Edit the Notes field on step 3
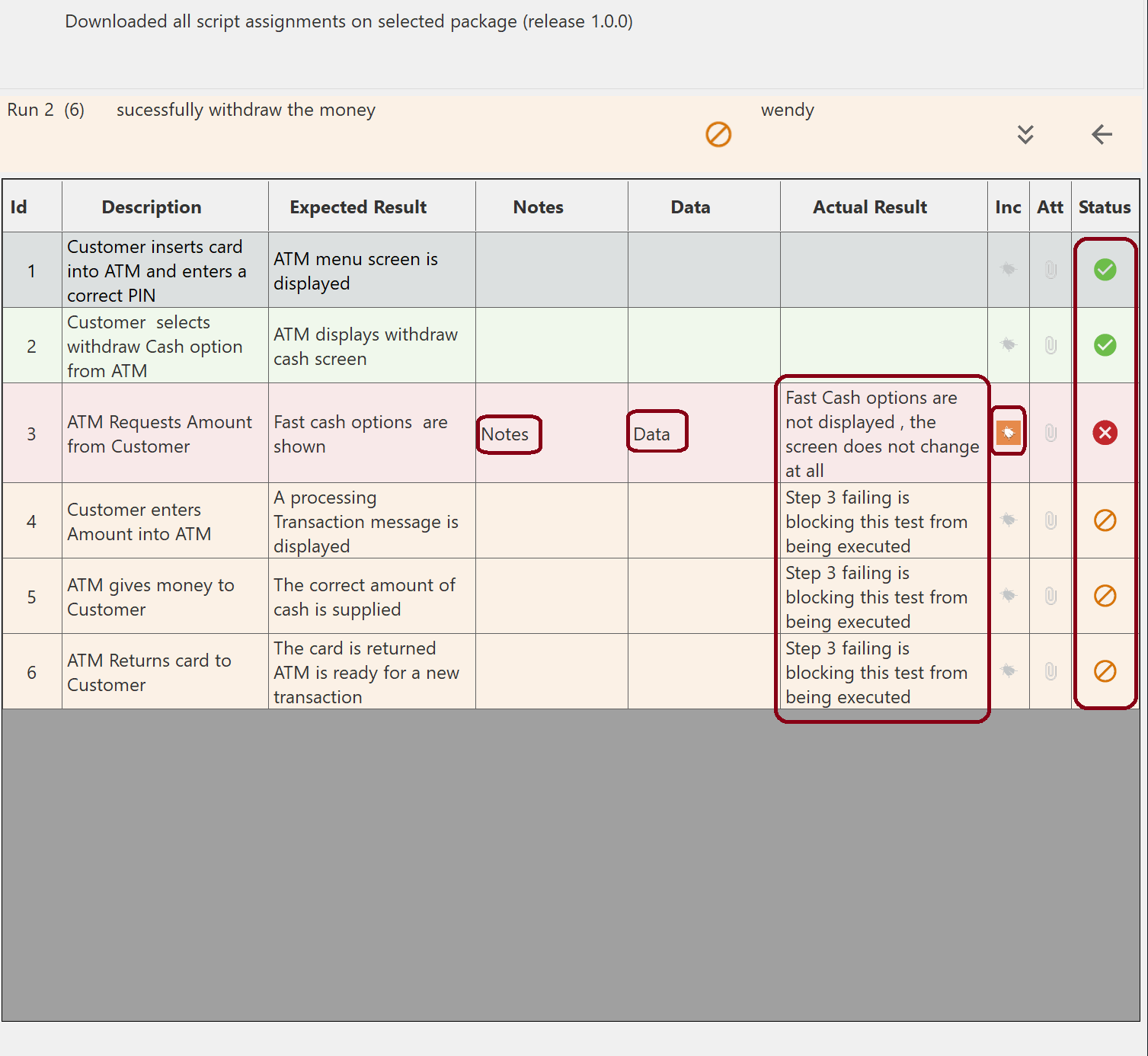 507,434
